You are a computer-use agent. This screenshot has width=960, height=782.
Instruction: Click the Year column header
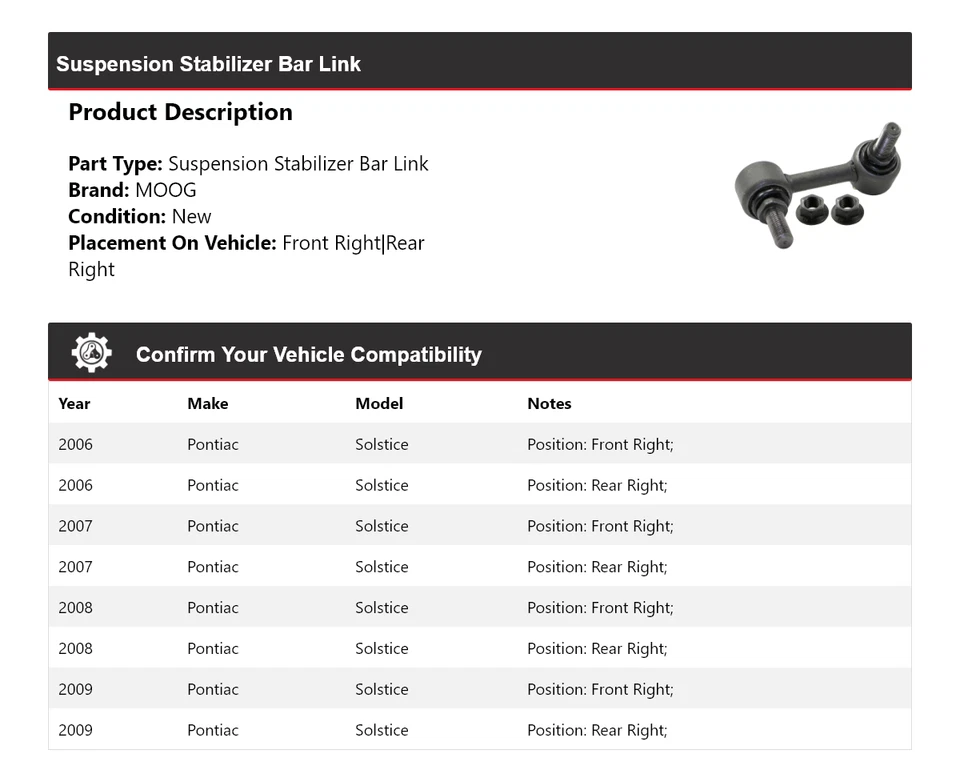coord(74,404)
